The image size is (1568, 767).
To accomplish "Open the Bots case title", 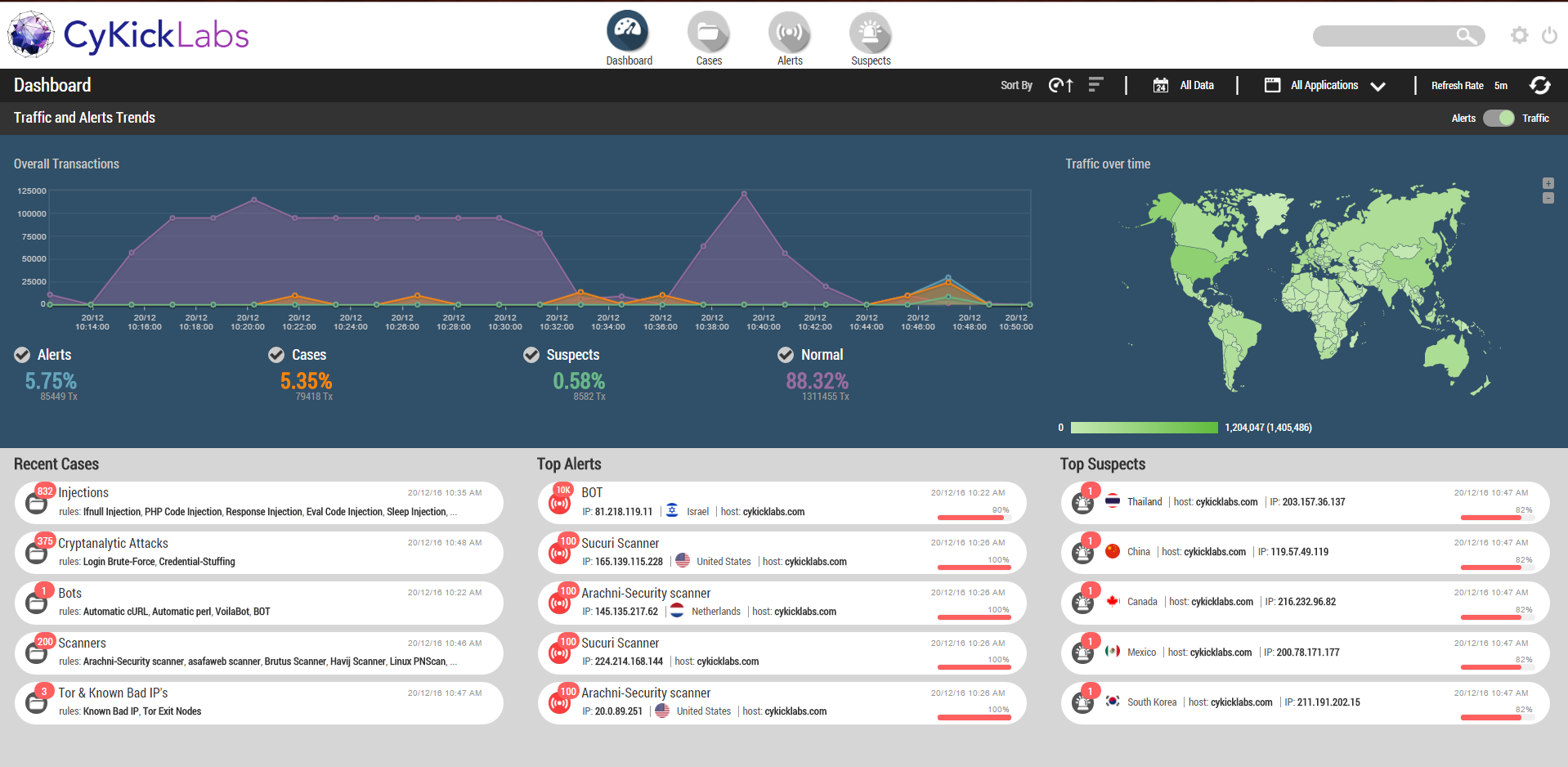I will click(x=69, y=593).
